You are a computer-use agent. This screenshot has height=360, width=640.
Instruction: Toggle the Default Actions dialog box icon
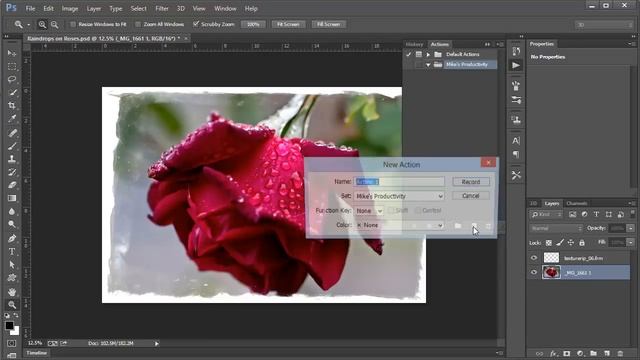pos(418,54)
